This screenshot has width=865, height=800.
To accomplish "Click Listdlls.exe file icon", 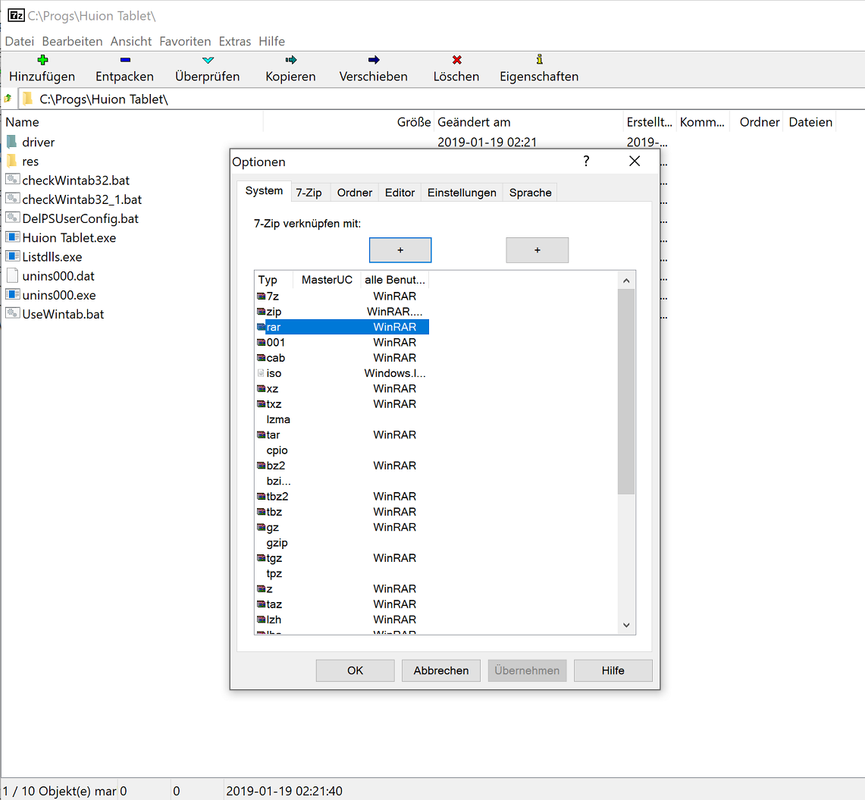I will coord(13,257).
